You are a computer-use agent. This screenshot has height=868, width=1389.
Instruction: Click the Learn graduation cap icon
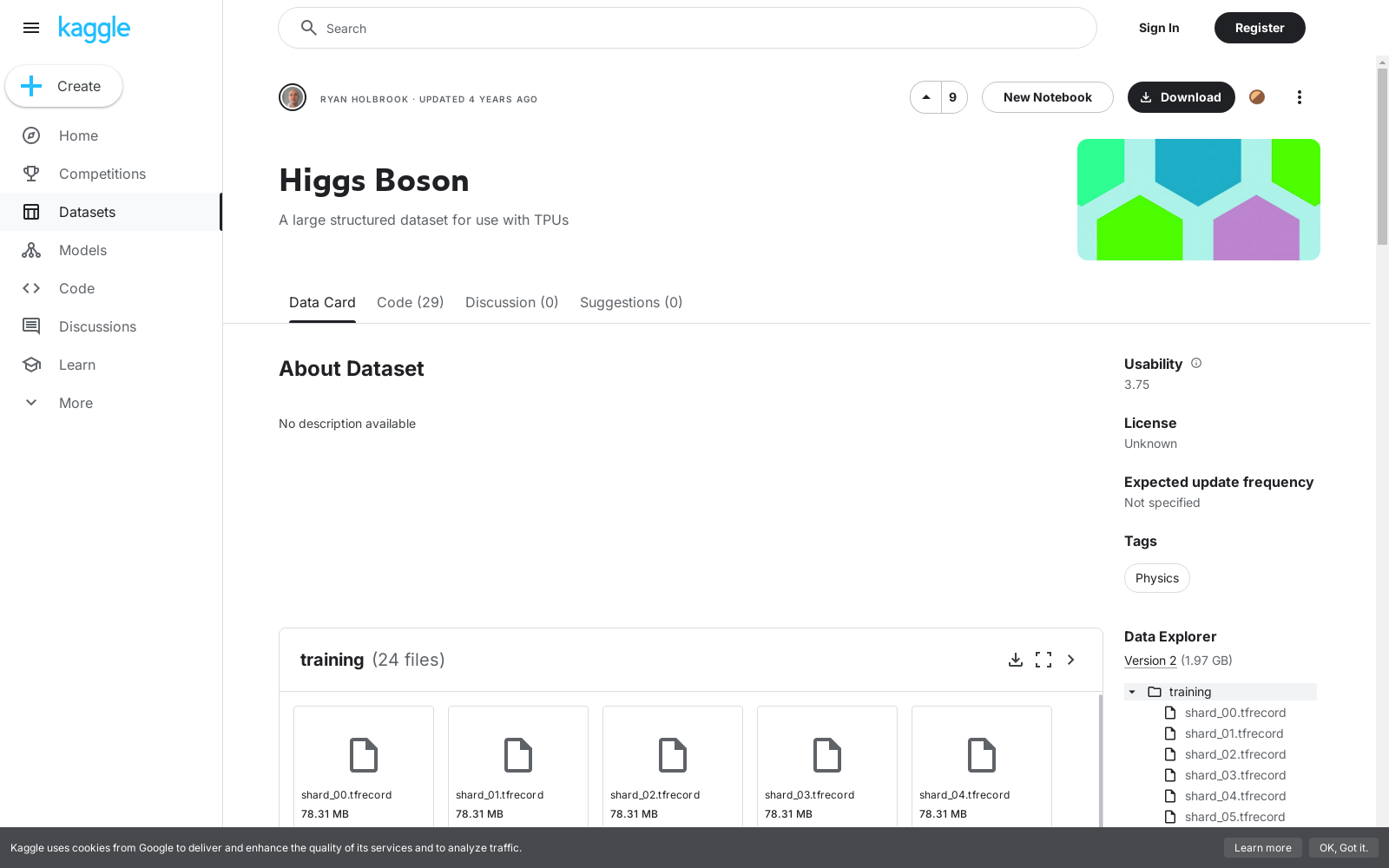coord(31,365)
